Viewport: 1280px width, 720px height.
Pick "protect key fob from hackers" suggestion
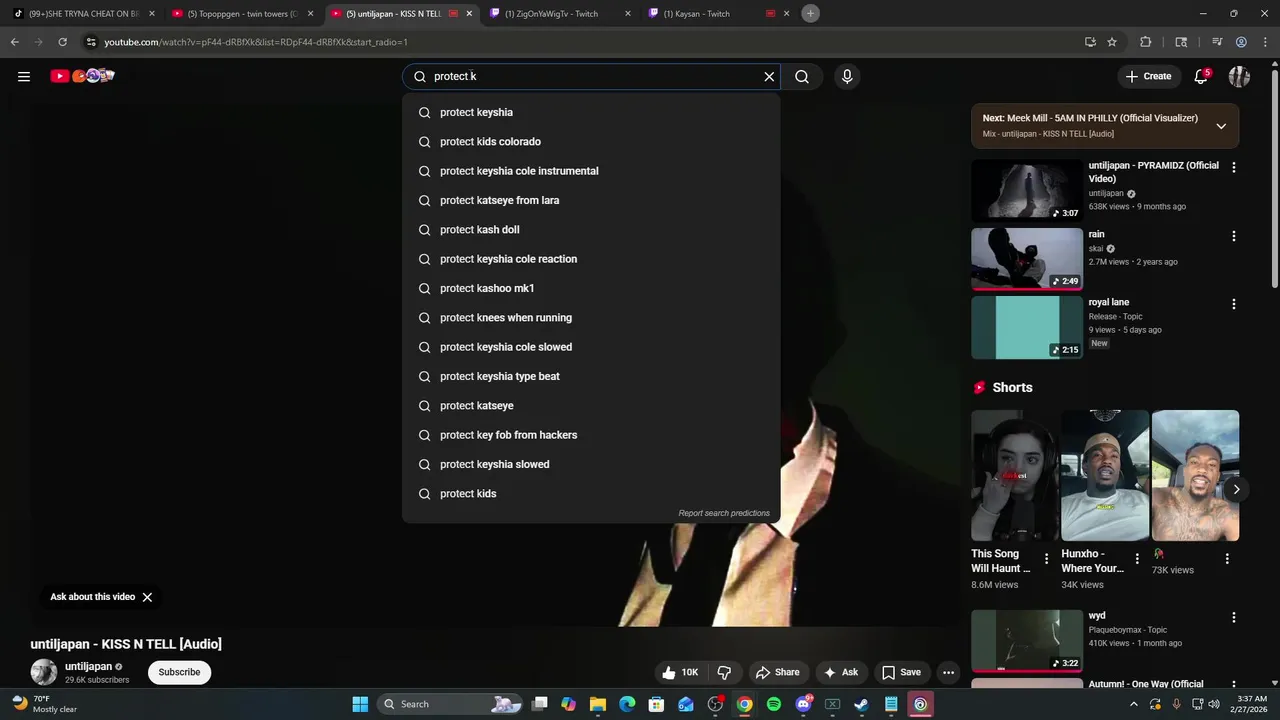point(591,435)
